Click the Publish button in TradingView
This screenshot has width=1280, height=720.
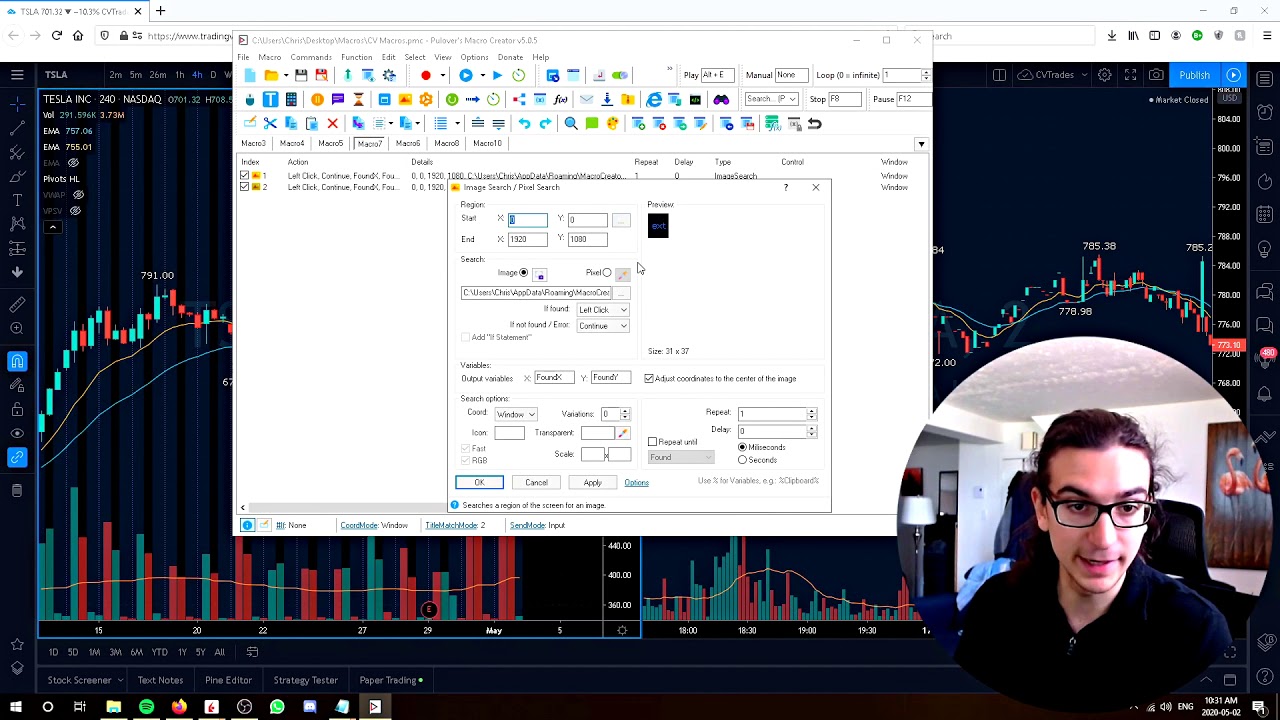(1194, 75)
